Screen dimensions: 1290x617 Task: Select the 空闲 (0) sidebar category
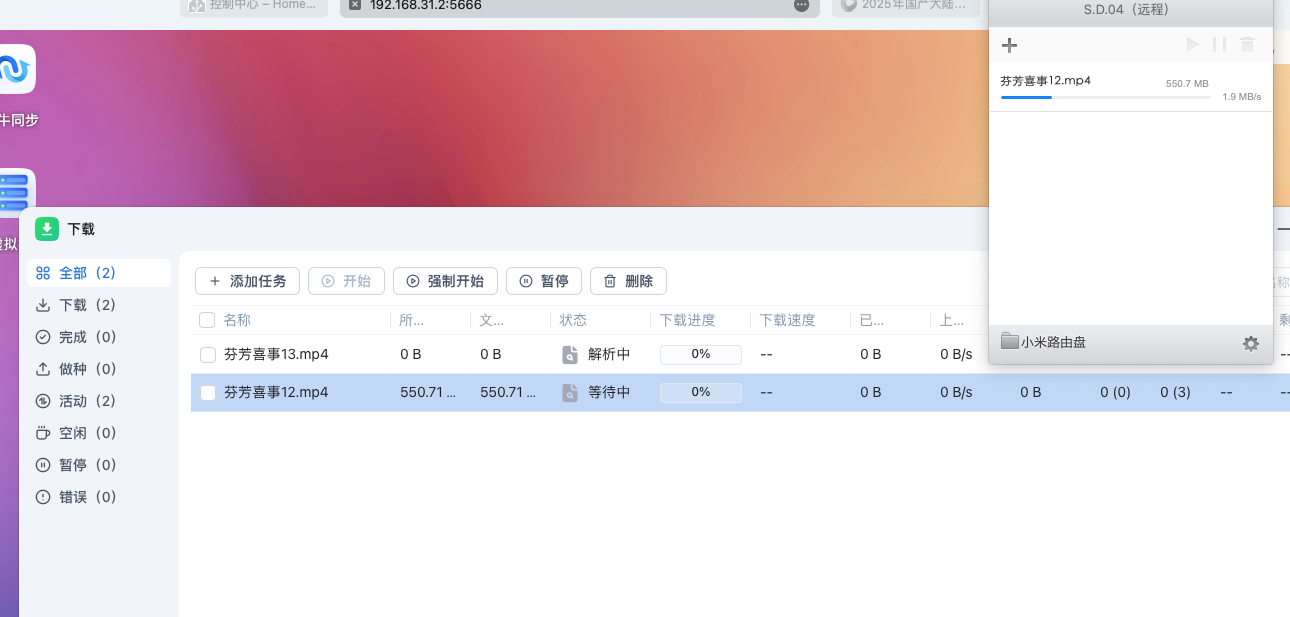99,433
